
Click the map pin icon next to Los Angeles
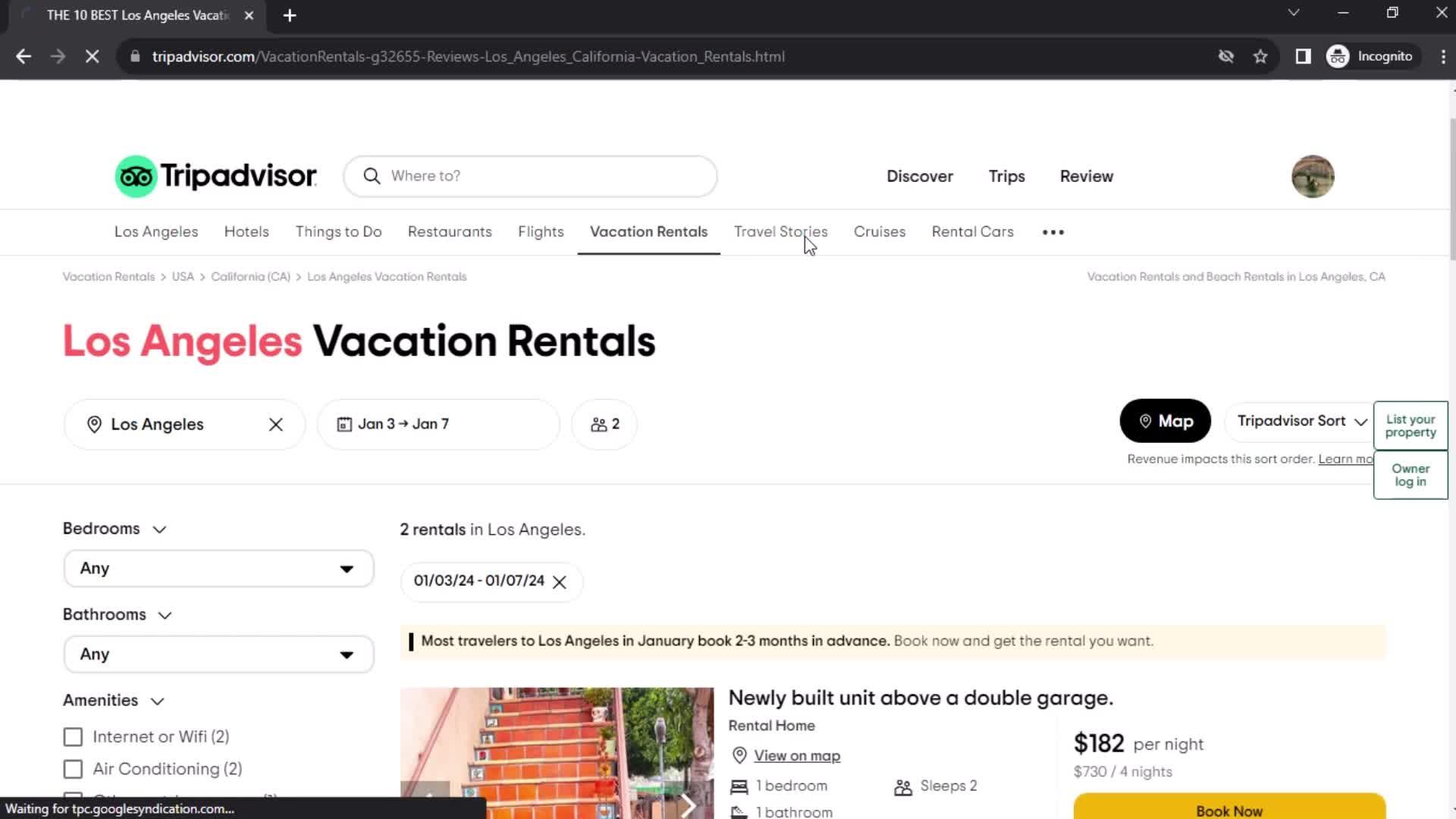coord(93,424)
